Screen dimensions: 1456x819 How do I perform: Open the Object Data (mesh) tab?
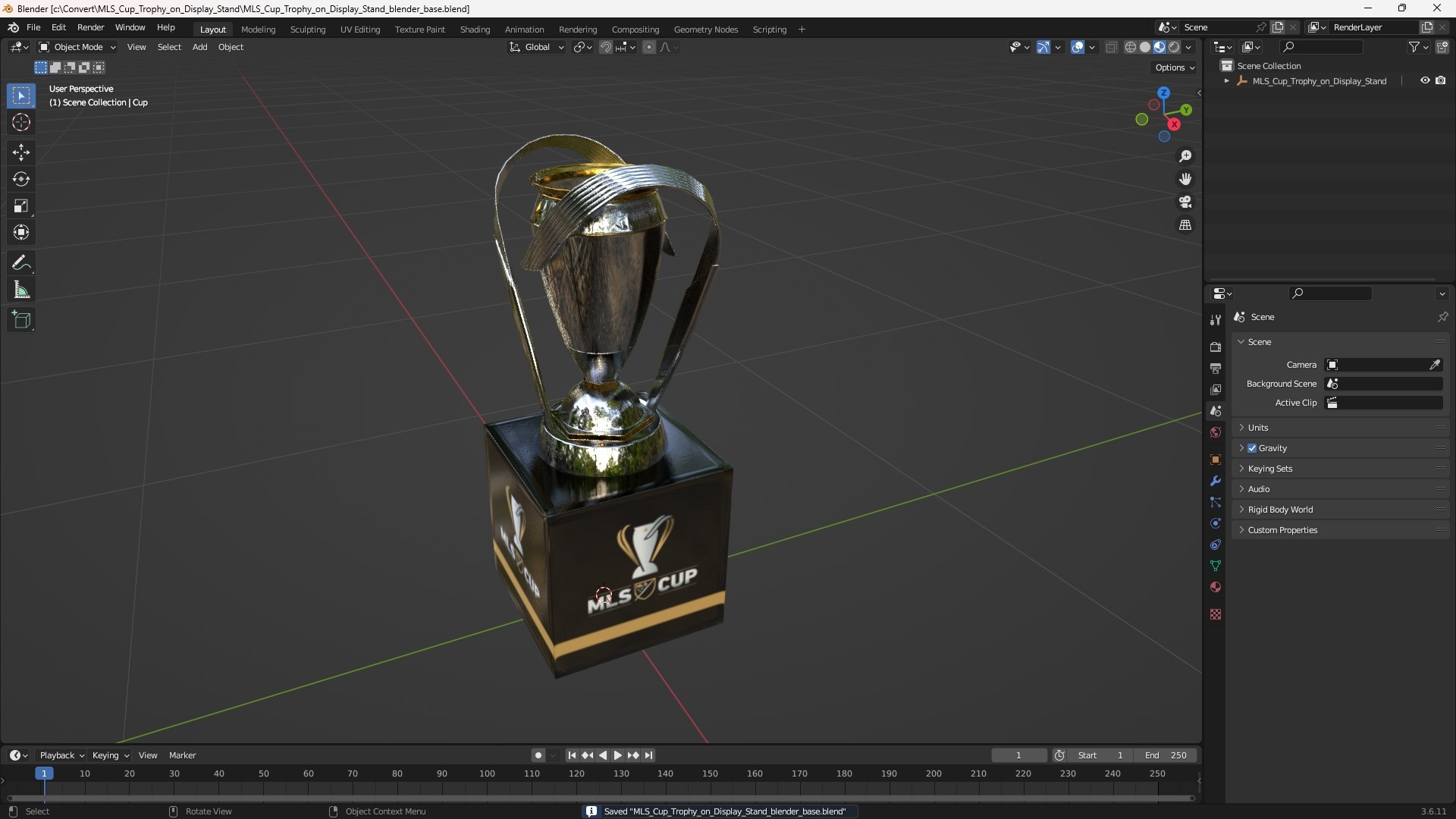pyautogui.click(x=1216, y=566)
